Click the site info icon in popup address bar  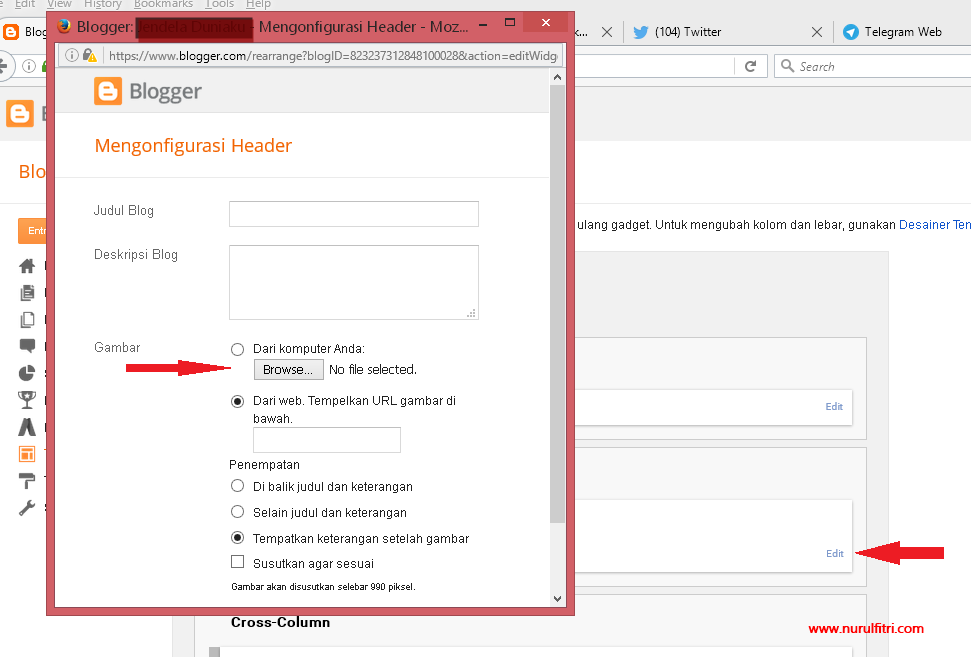(72, 56)
